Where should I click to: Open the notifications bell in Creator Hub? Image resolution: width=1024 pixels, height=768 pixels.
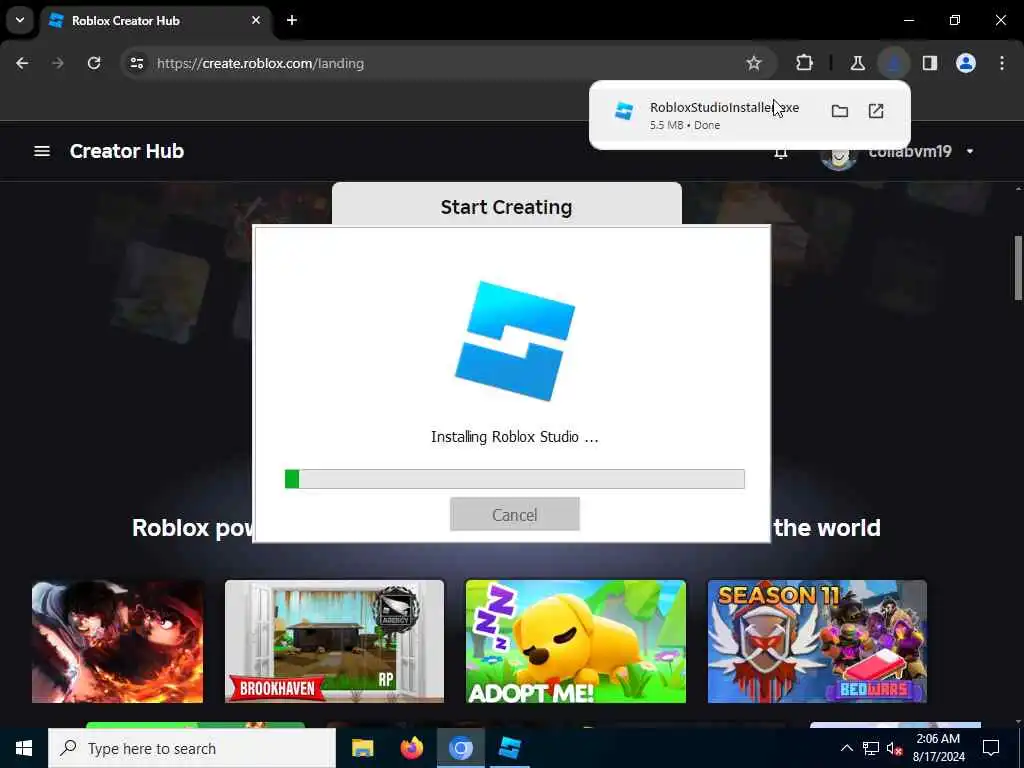(x=780, y=152)
